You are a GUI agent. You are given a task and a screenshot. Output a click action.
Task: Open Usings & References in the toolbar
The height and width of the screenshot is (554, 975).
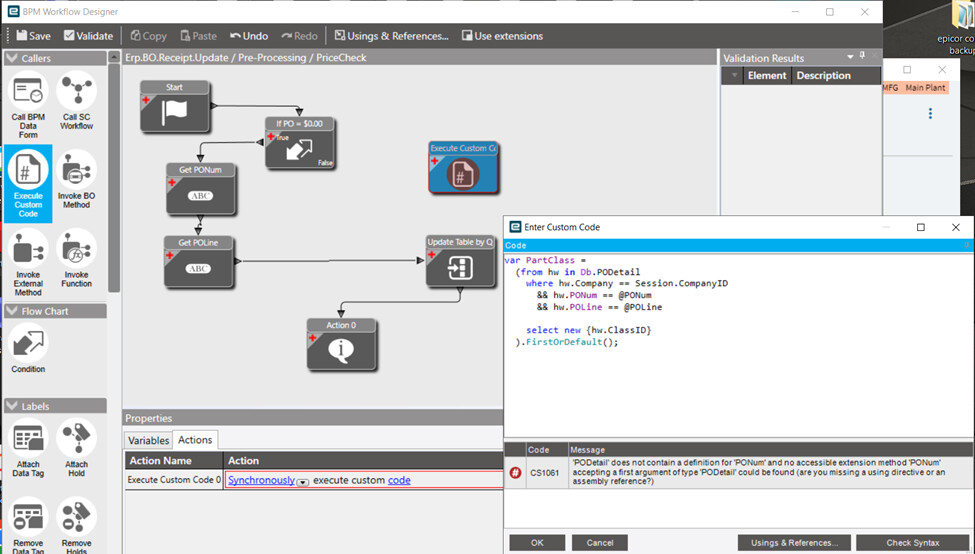392,36
